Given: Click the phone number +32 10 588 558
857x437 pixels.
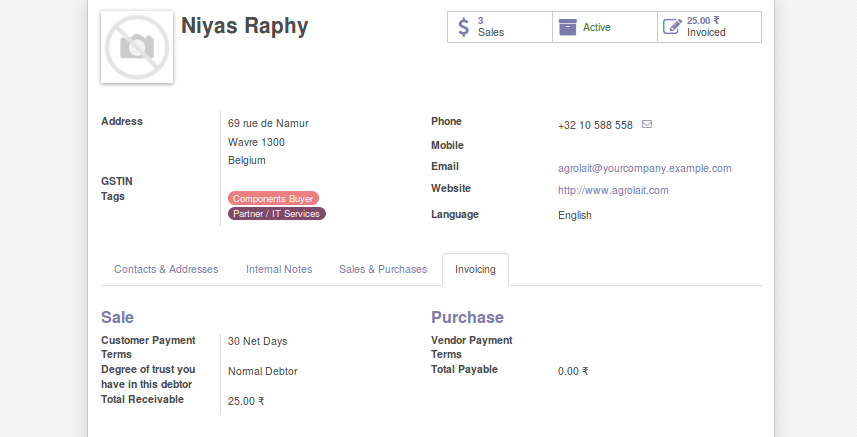Looking at the screenshot, I should point(595,125).
